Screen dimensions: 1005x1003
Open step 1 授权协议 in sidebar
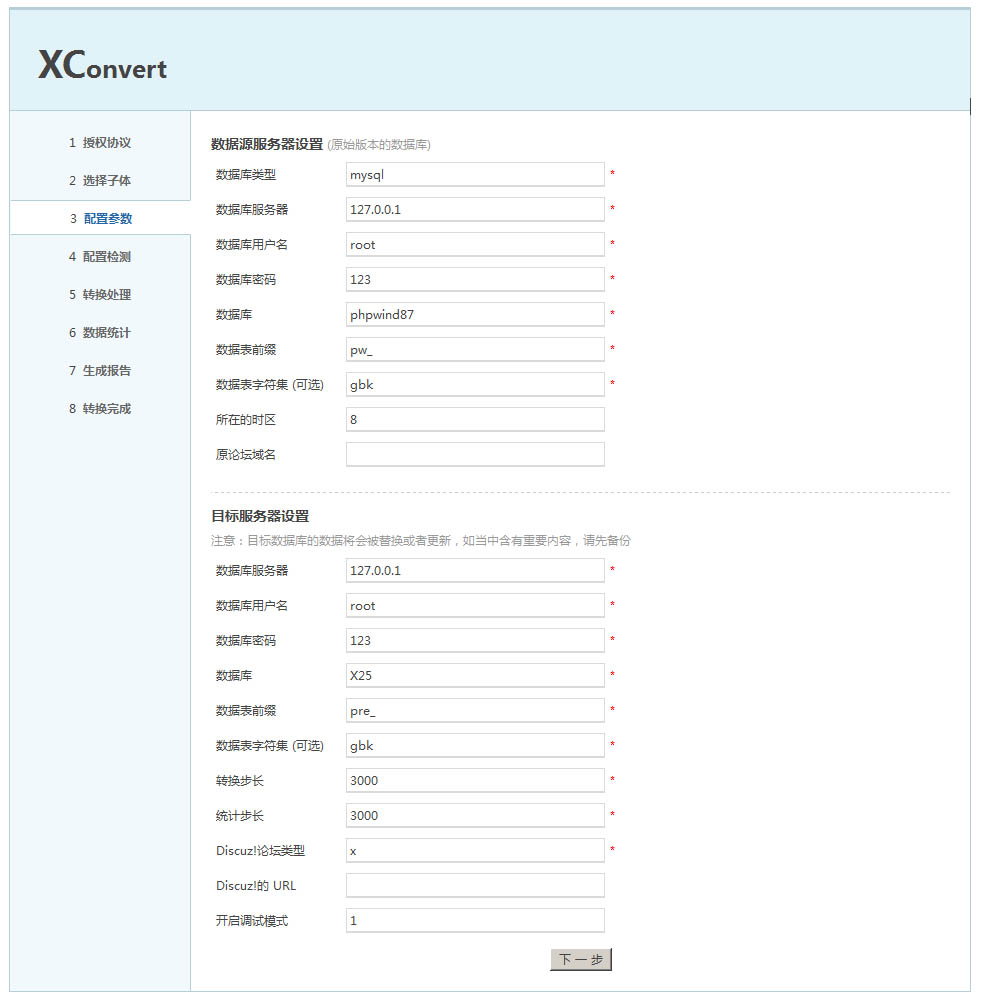pos(100,143)
